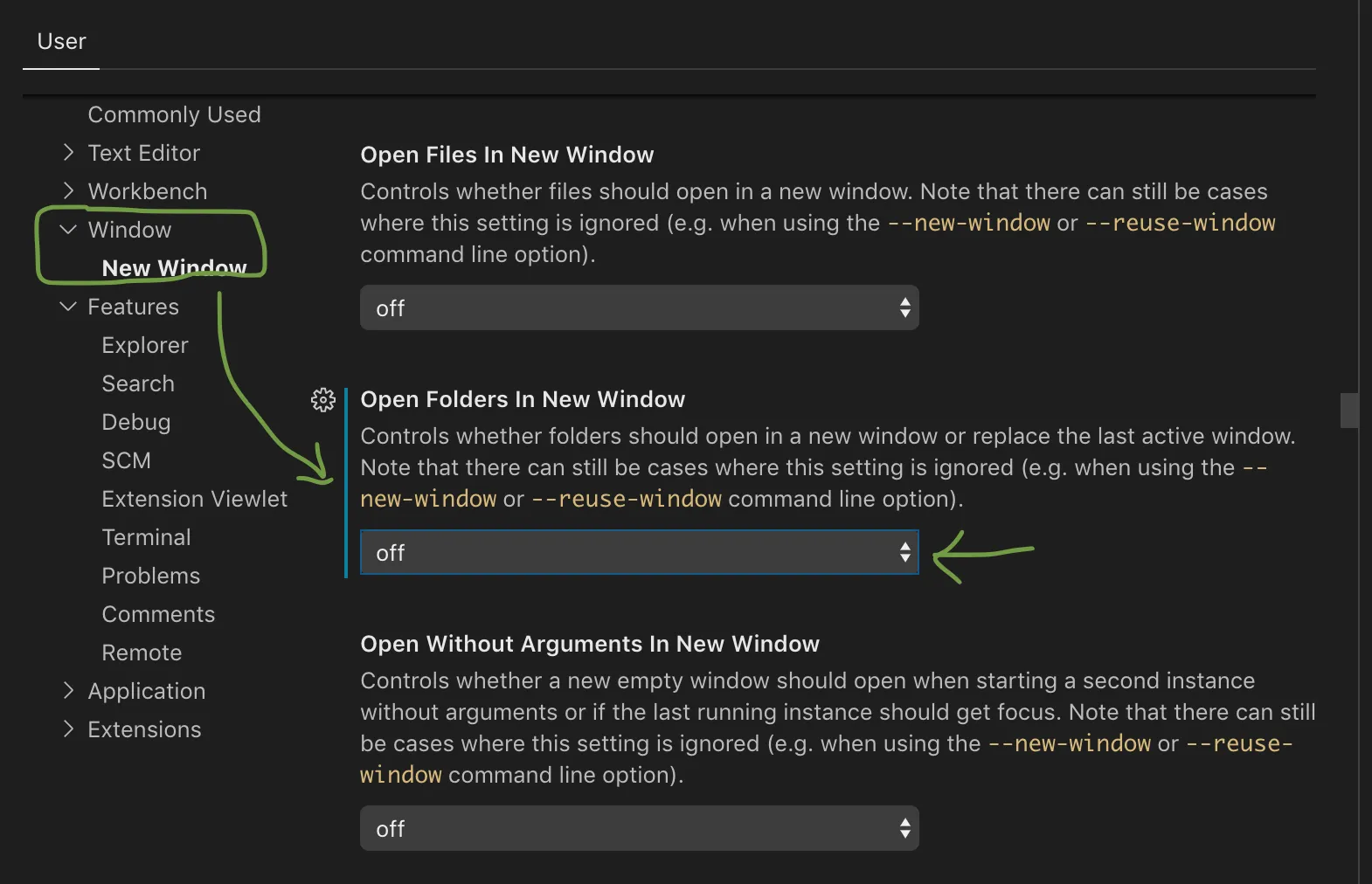Open the Open Files In New Window dropdown
The width and height of the screenshot is (1372, 884).
point(639,308)
